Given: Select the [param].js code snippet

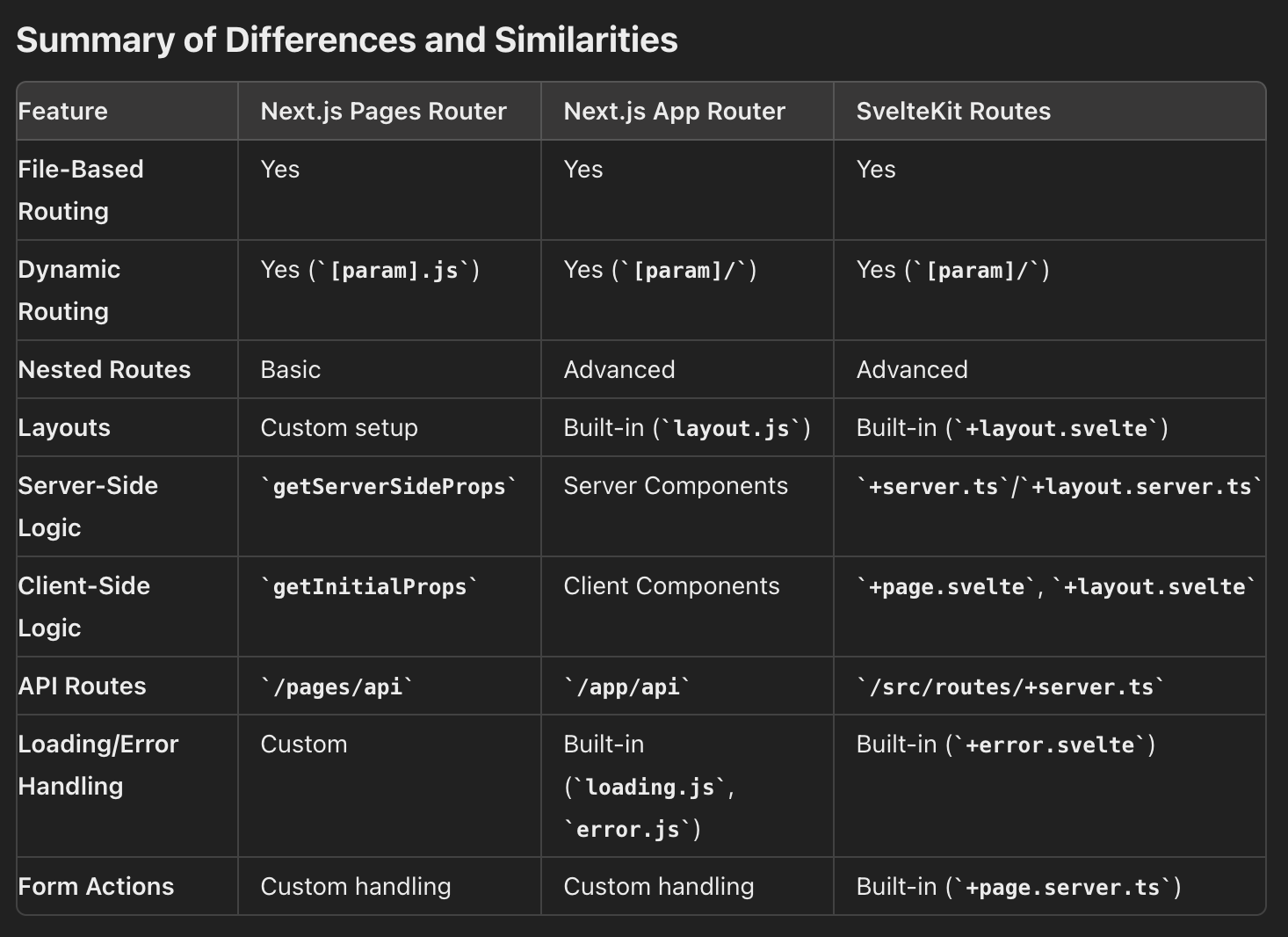Looking at the screenshot, I should click(x=394, y=270).
